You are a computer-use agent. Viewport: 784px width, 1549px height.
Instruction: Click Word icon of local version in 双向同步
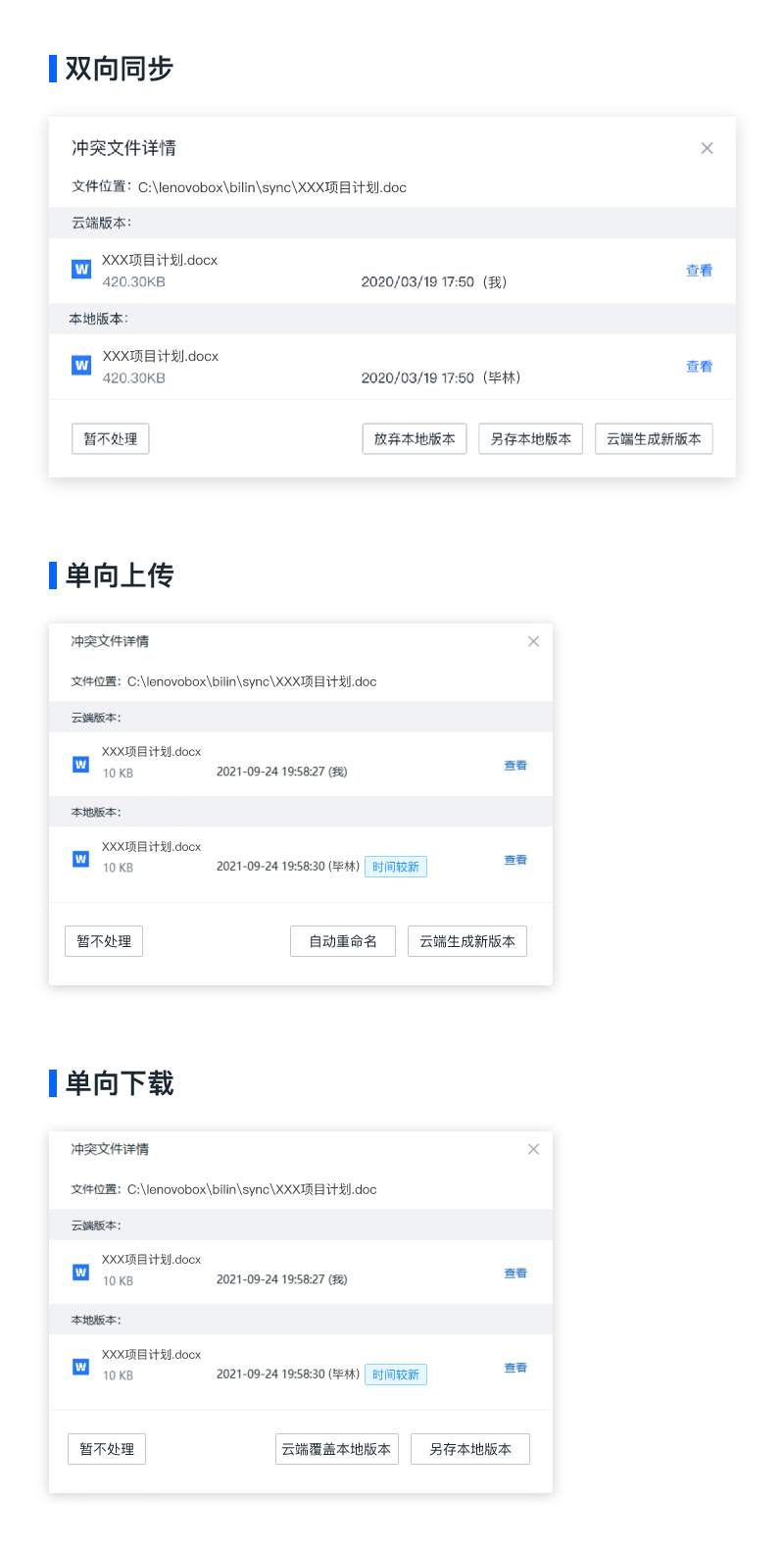[x=82, y=366]
